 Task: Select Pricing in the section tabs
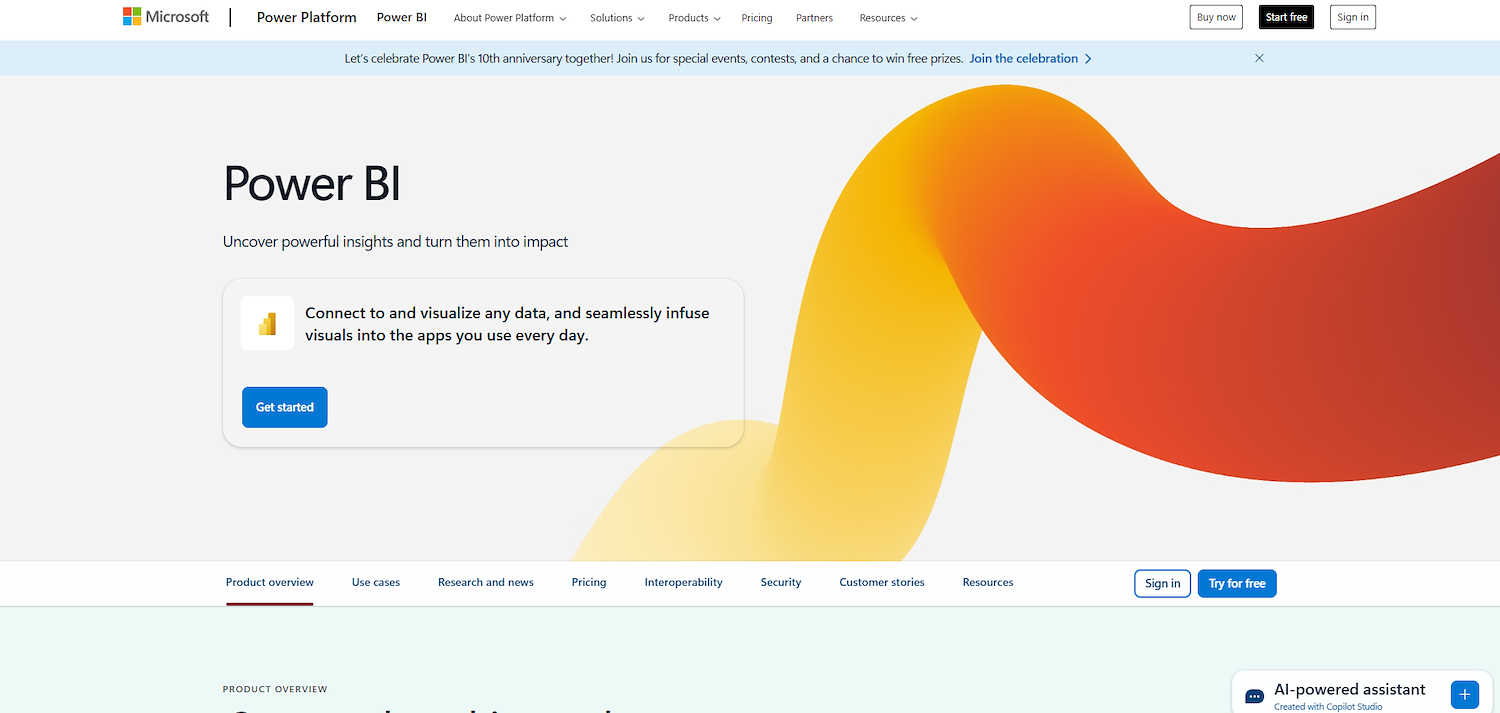point(589,582)
